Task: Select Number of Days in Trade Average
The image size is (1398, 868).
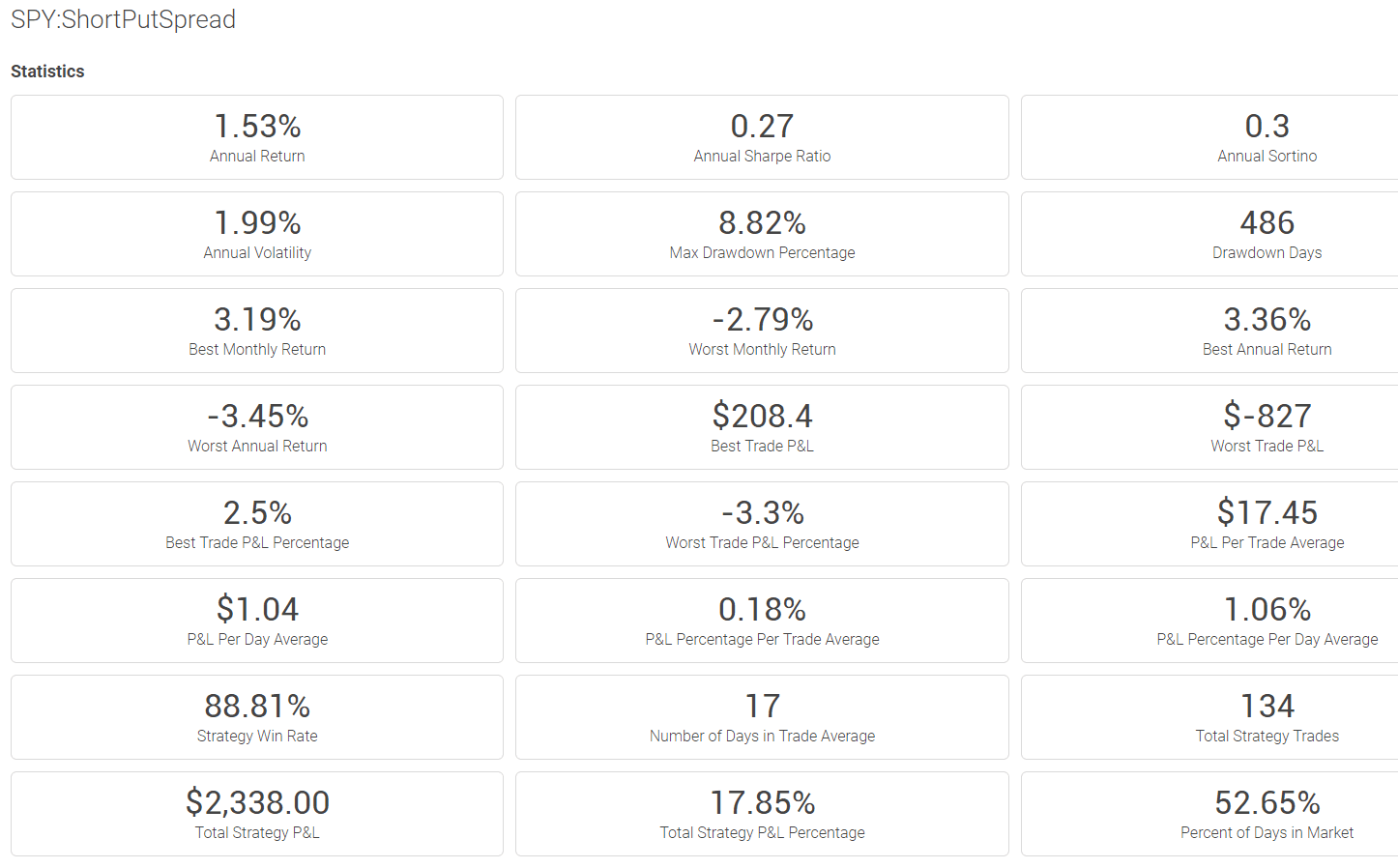Action: pos(762,717)
